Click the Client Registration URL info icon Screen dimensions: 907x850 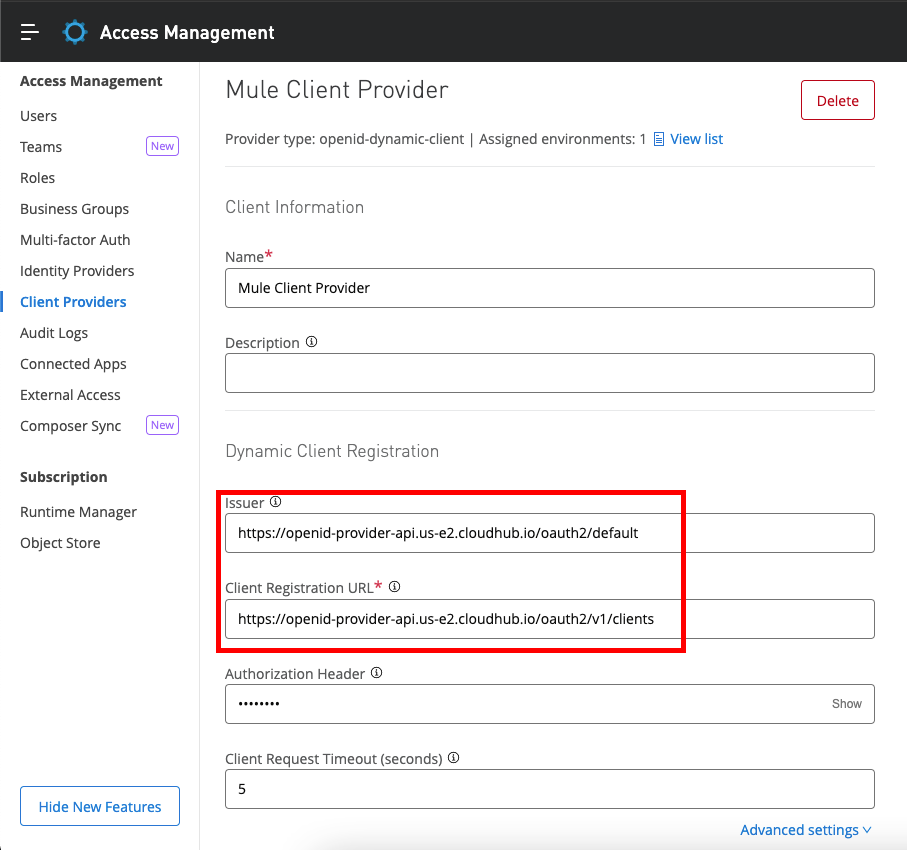tap(394, 586)
